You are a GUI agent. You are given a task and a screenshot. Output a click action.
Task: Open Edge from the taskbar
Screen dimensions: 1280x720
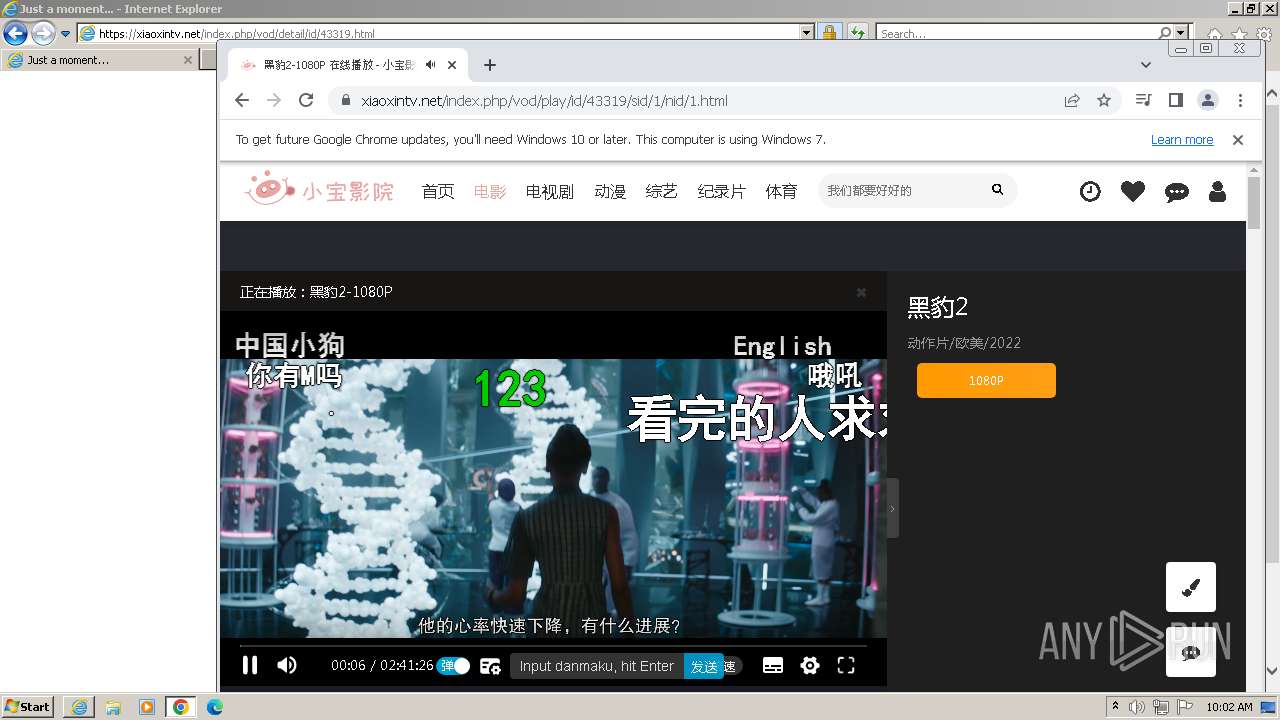pyautogui.click(x=215, y=707)
